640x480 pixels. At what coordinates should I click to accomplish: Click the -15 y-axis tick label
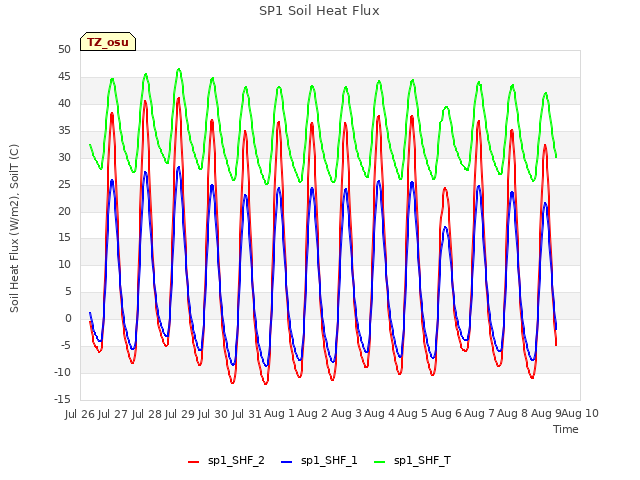[63, 400]
